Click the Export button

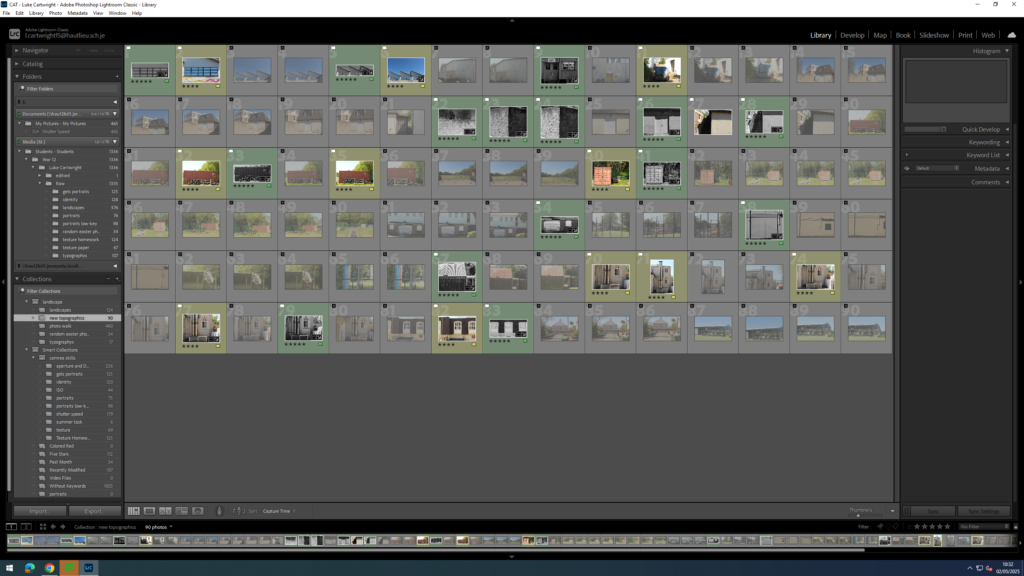[x=93, y=511]
